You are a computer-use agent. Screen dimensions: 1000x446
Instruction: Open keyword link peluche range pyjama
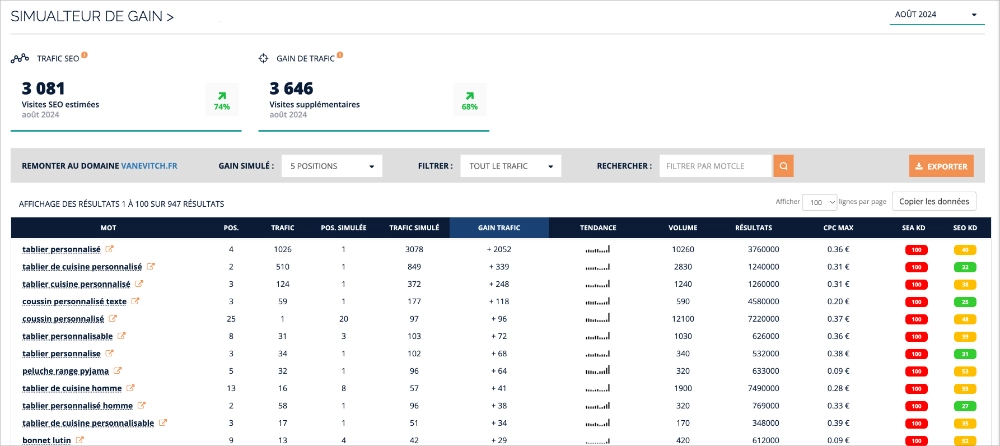(65, 370)
